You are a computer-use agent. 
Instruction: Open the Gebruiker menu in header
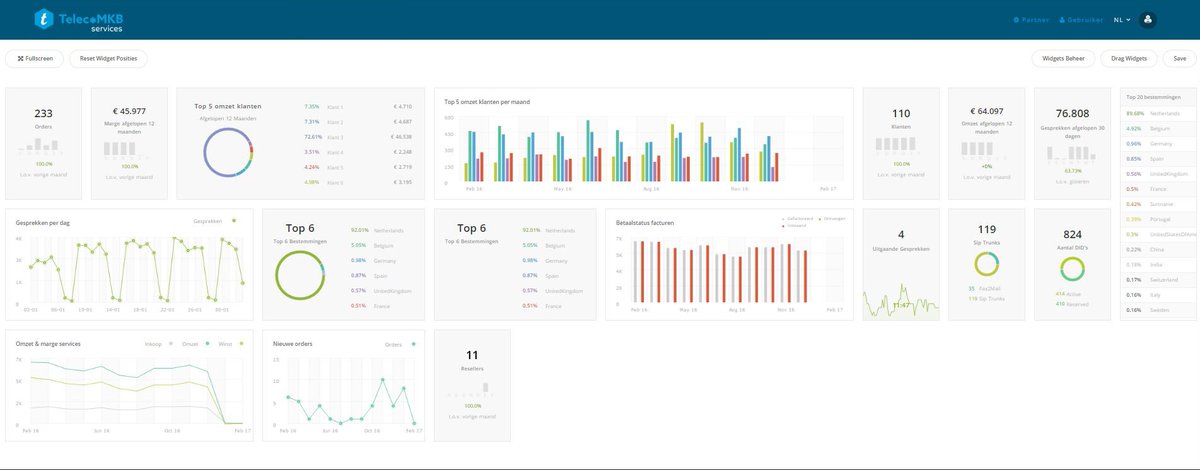[1082, 19]
